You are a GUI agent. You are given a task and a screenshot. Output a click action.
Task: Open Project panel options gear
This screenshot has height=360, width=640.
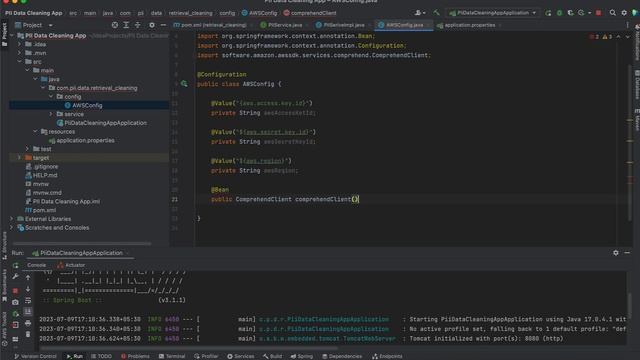coord(152,25)
